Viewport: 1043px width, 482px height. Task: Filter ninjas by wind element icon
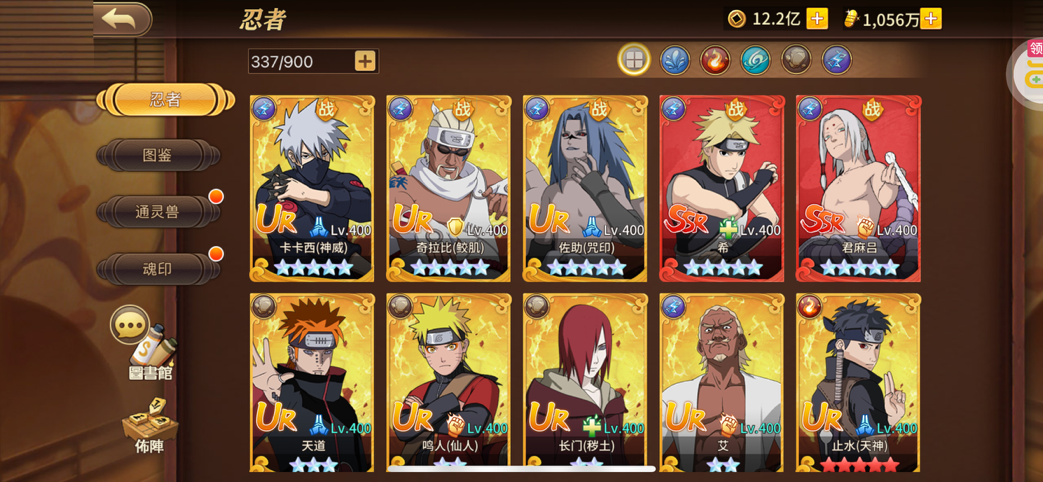point(756,60)
